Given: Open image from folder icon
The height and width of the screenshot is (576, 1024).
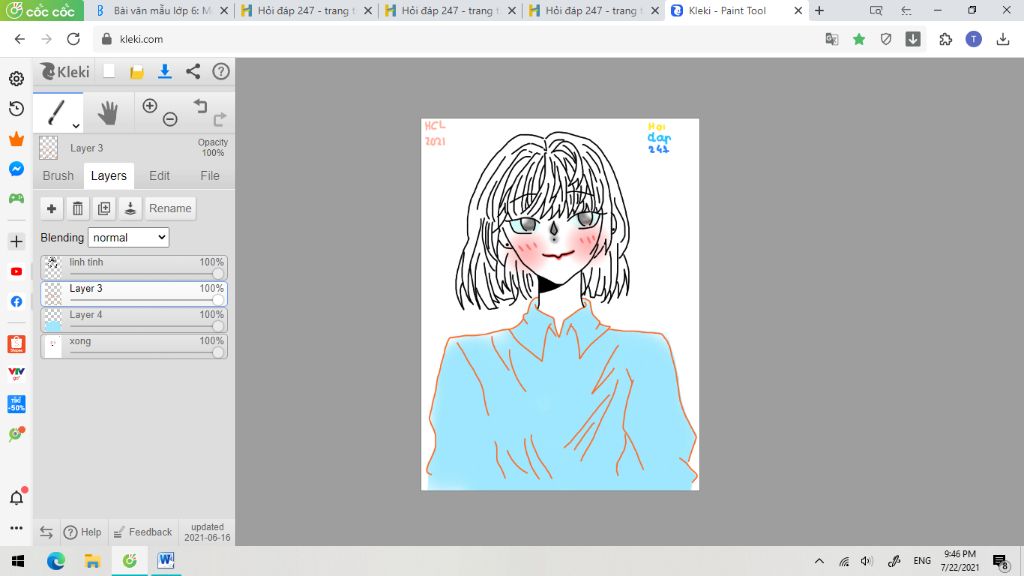Looking at the screenshot, I should tap(136, 72).
